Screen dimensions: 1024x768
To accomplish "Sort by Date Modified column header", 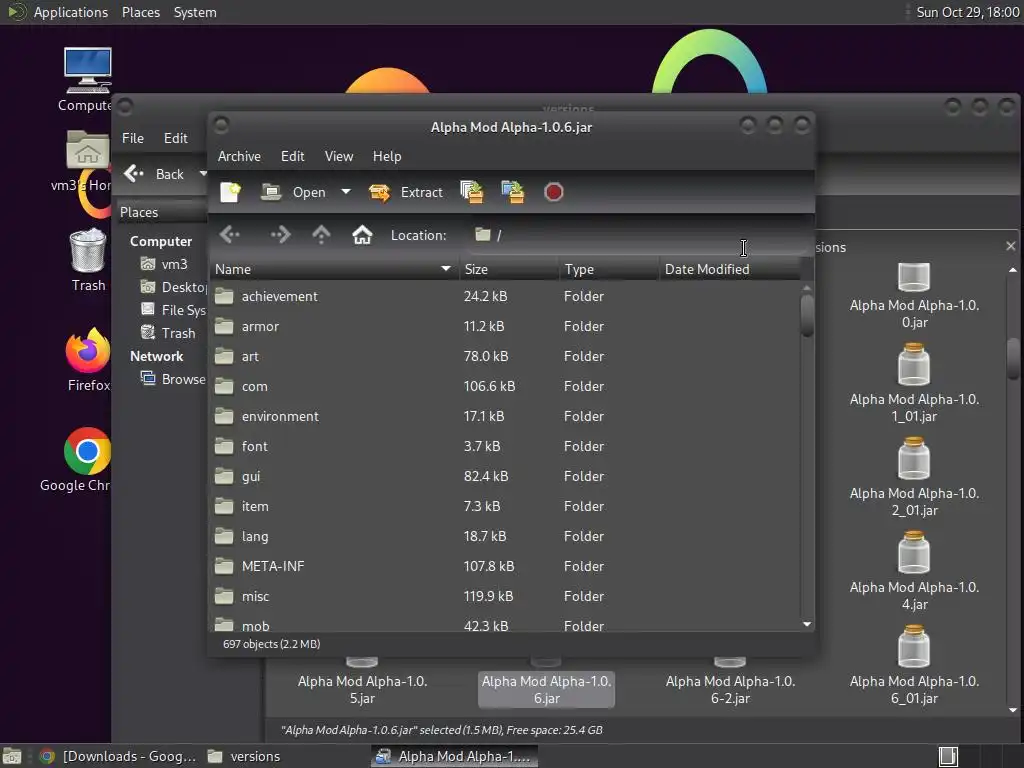I will click(x=729, y=269).
